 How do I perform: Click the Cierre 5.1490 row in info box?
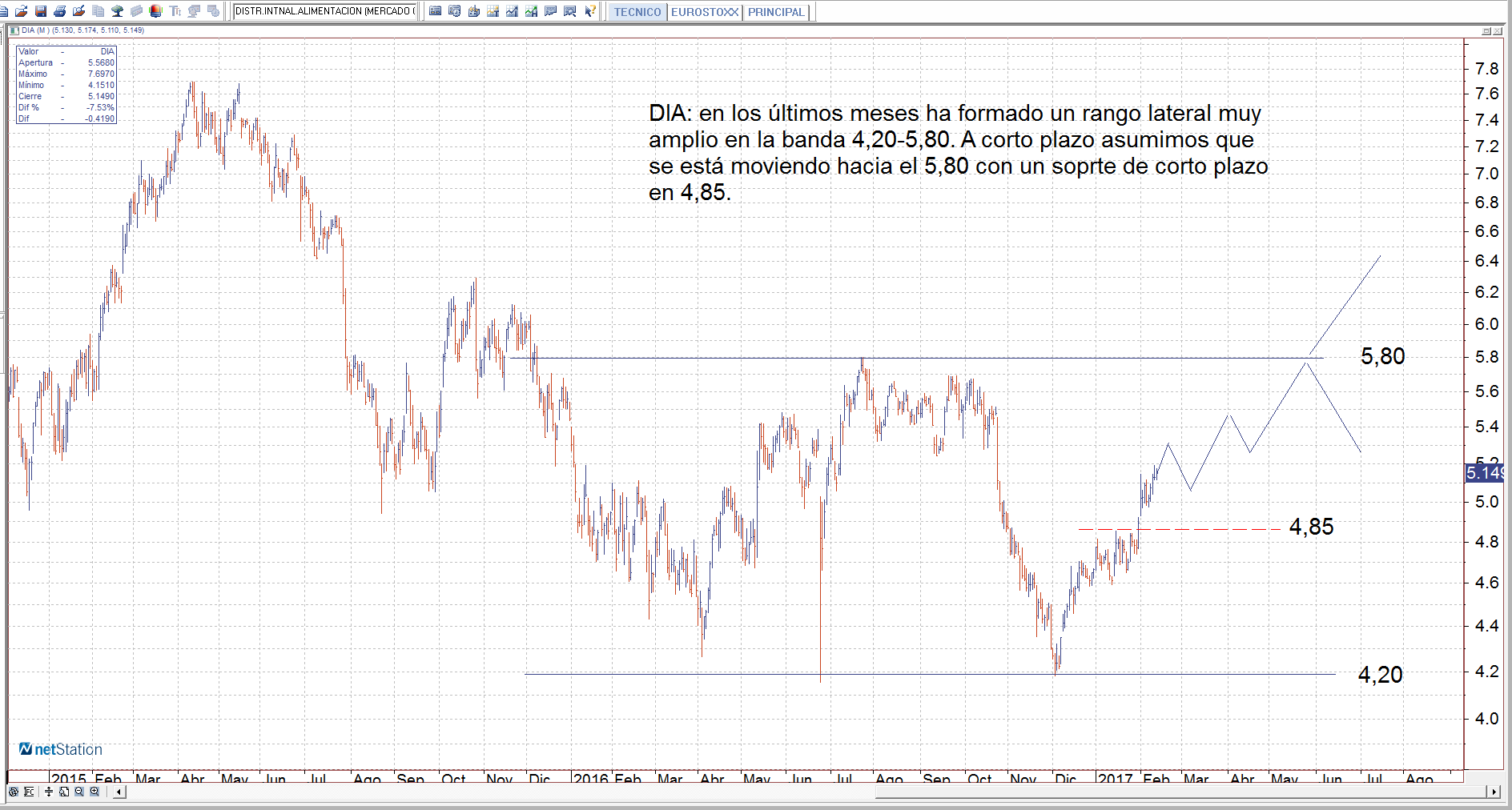click(x=66, y=96)
